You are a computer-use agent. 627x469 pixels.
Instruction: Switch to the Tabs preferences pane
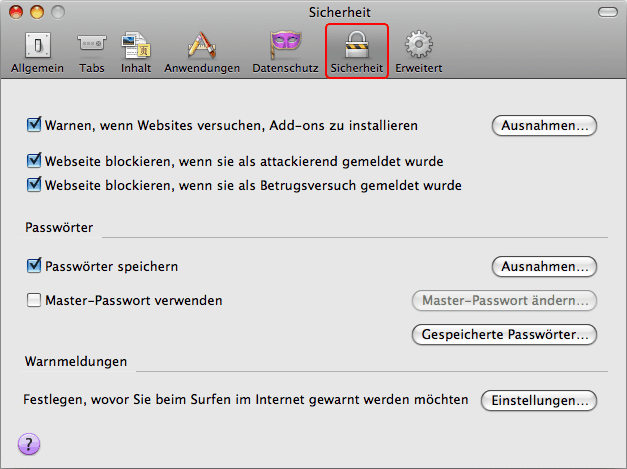point(92,50)
